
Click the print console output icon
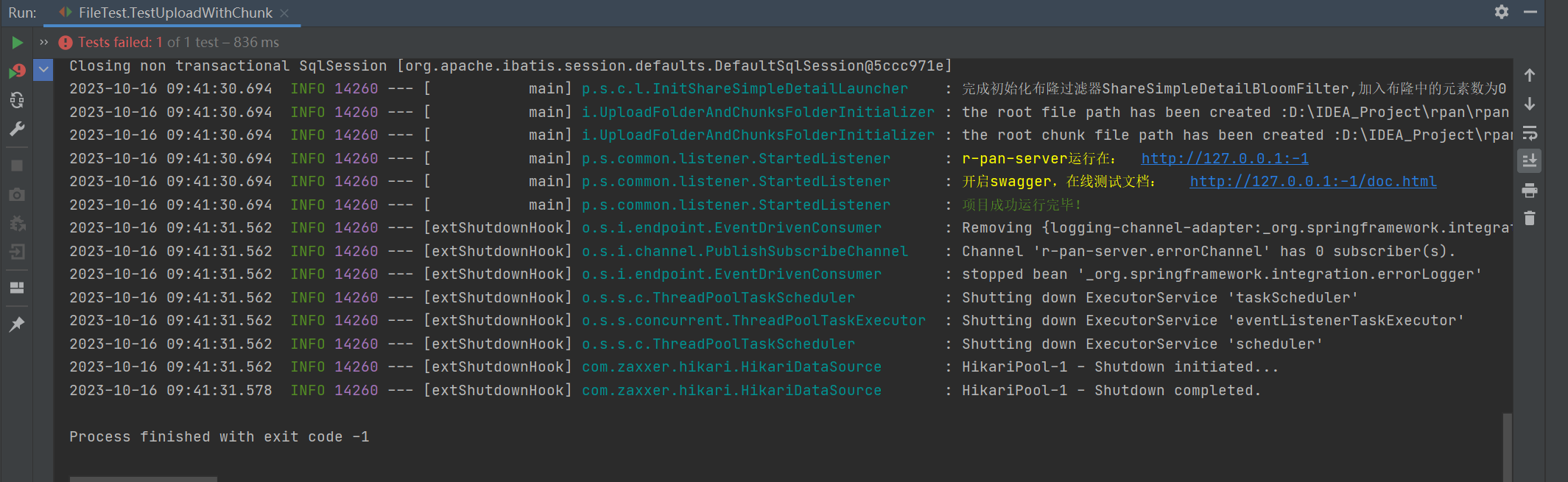1530,191
